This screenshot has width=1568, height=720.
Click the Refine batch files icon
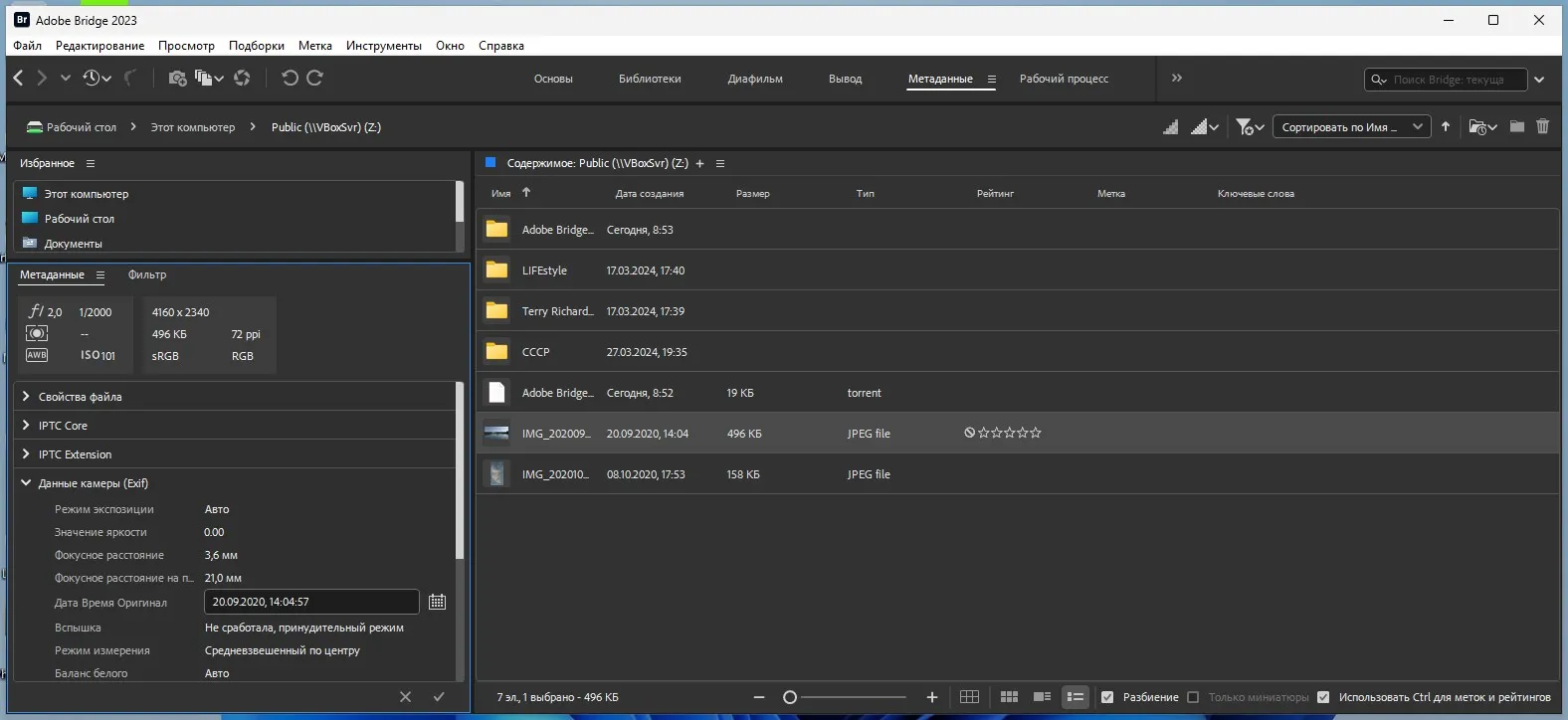[x=209, y=78]
